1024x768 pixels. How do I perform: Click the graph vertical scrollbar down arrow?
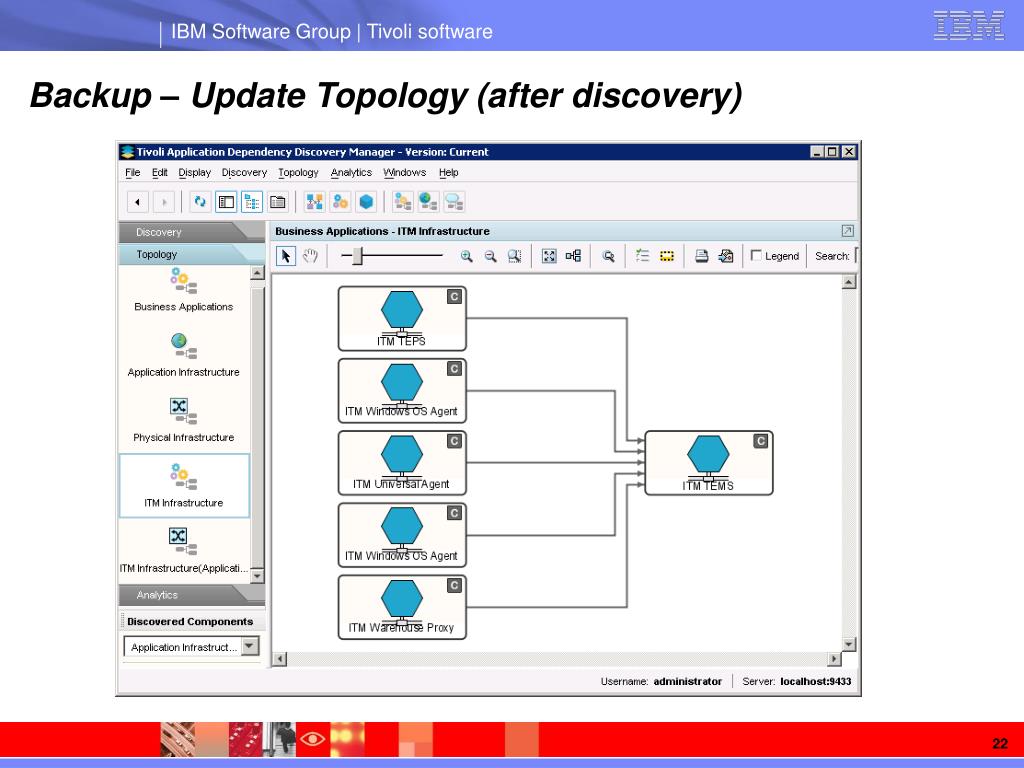point(848,644)
